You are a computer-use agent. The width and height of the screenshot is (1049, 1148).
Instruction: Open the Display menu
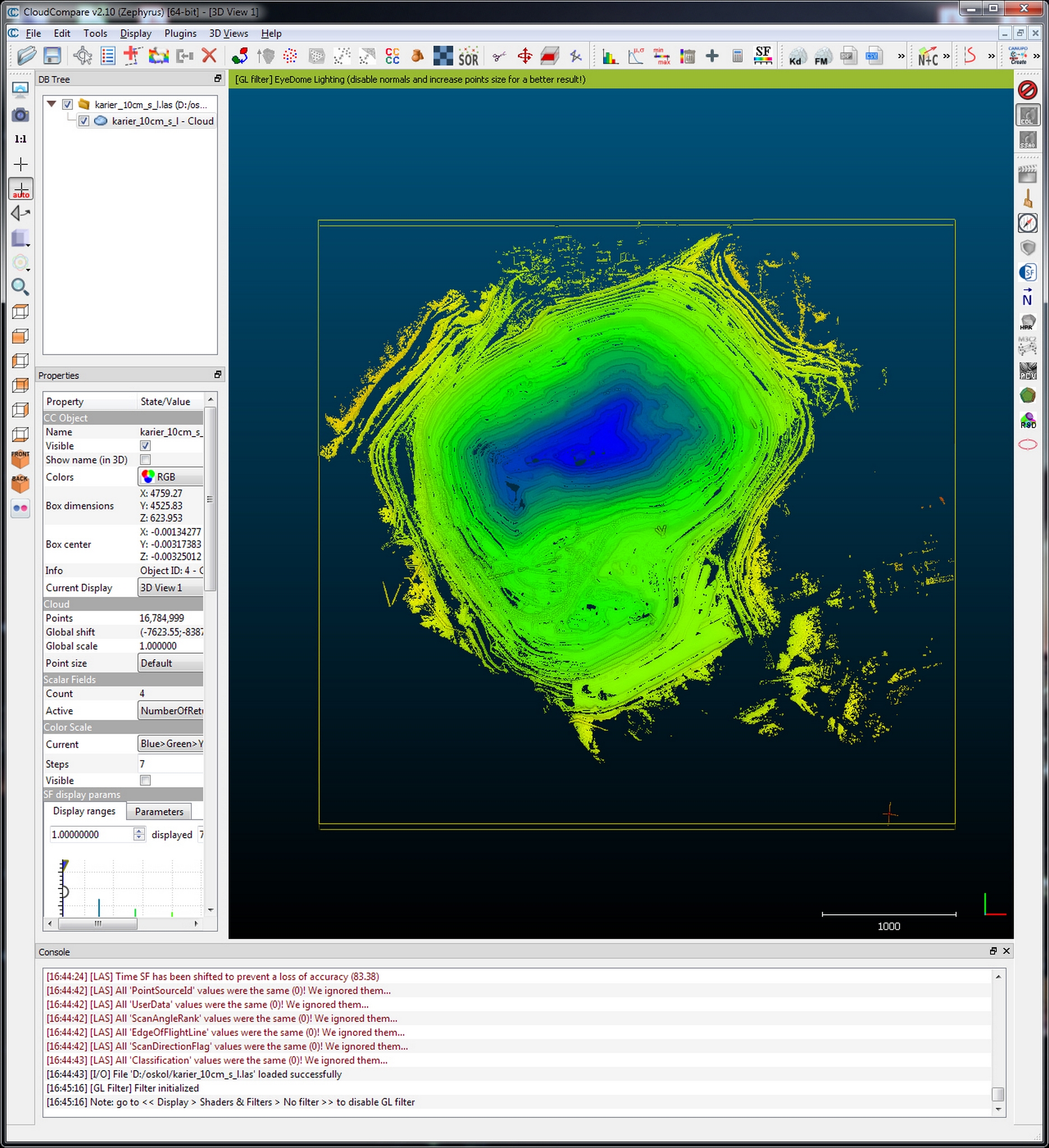[x=136, y=34]
